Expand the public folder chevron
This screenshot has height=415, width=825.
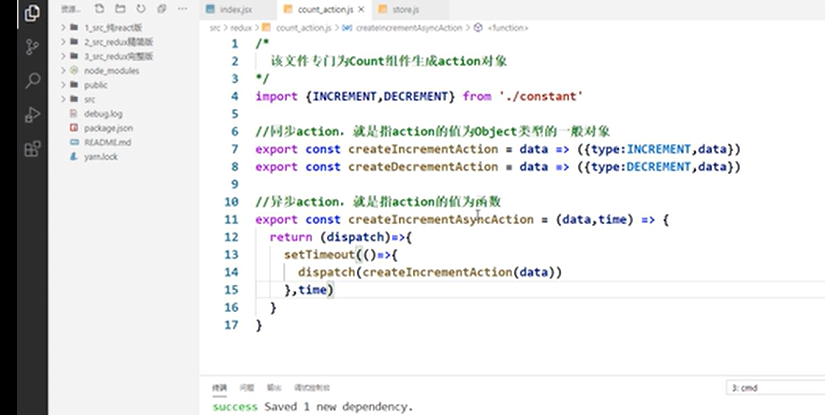[x=63, y=85]
